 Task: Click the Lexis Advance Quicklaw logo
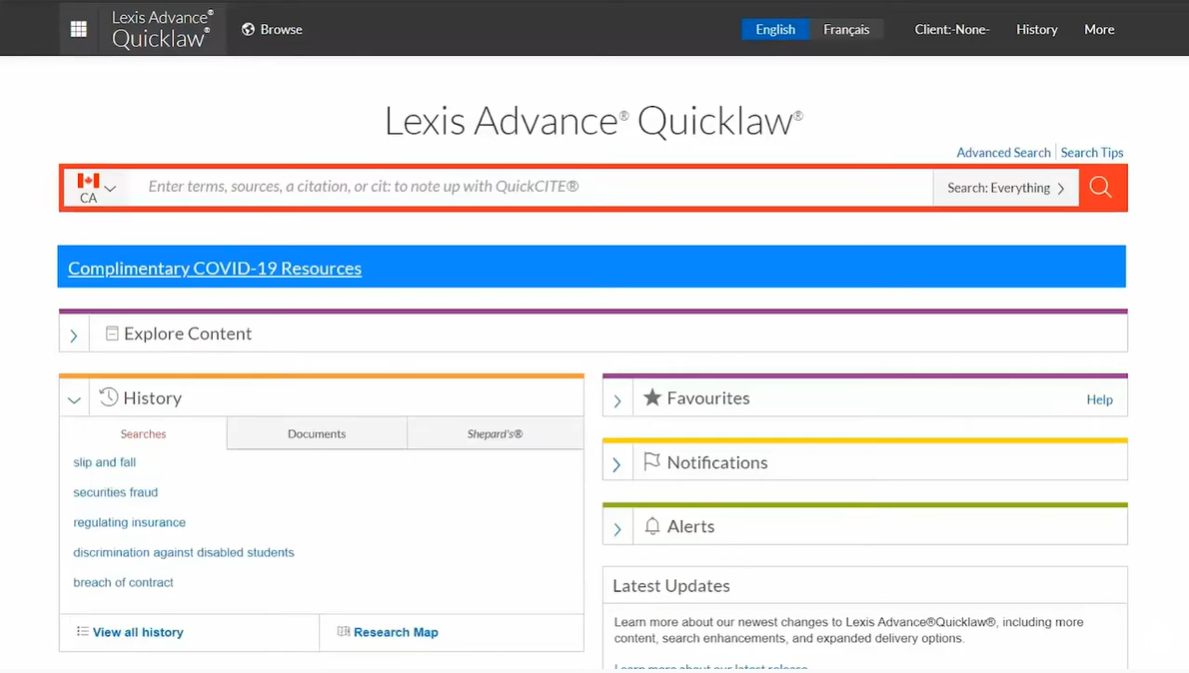162,29
